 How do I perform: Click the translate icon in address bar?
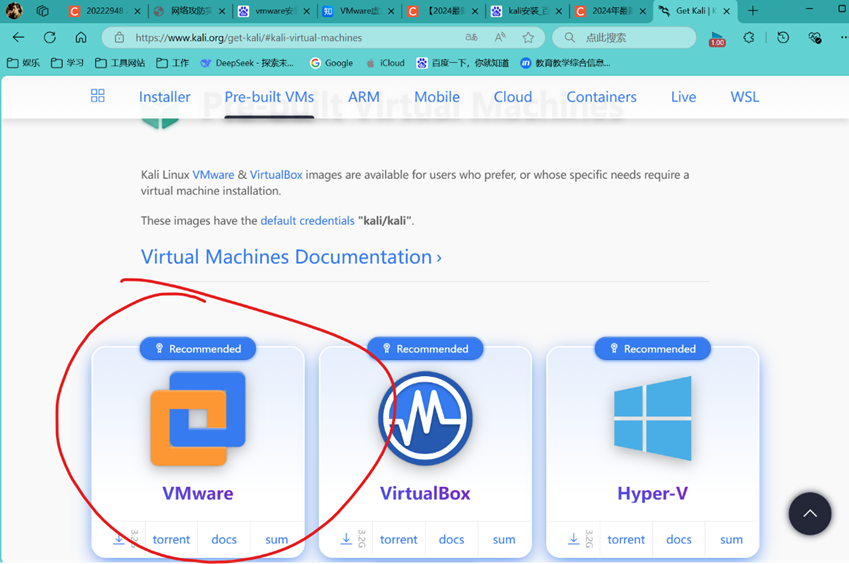(x=472, y=37)
